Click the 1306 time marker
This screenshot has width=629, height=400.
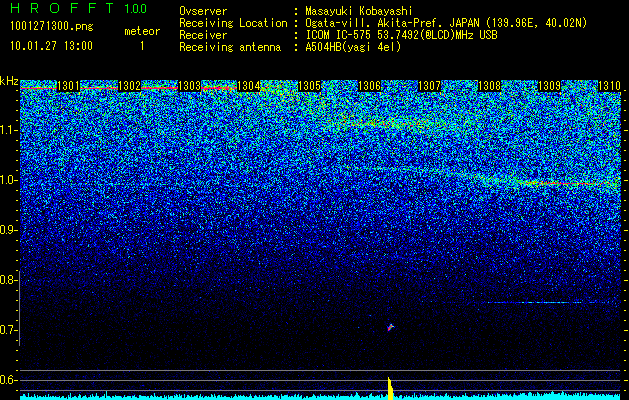point(369,86)
